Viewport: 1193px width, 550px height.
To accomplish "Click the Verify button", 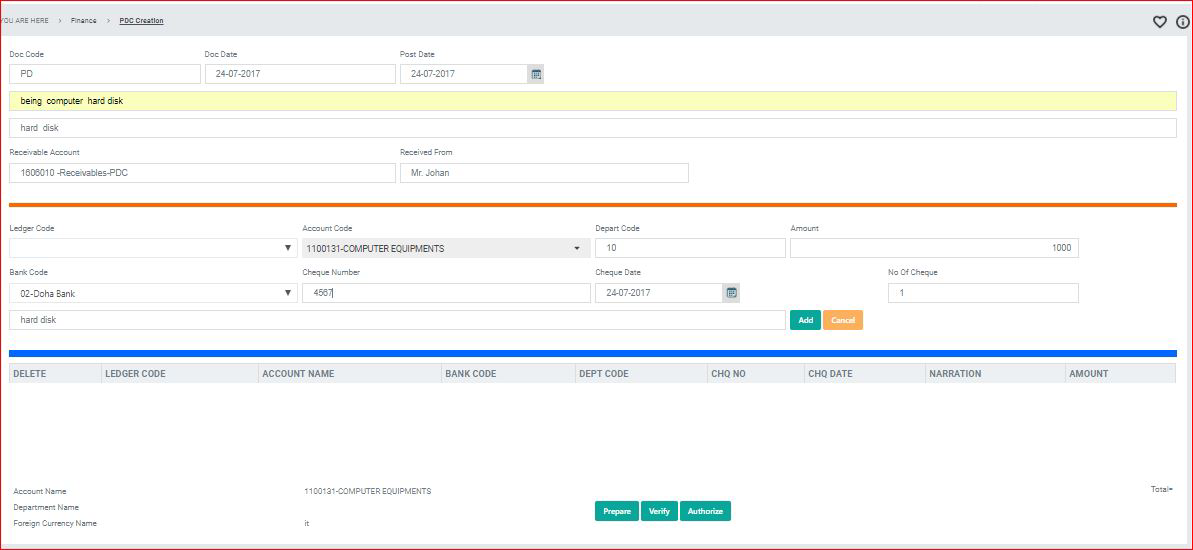I will (659, 511).
